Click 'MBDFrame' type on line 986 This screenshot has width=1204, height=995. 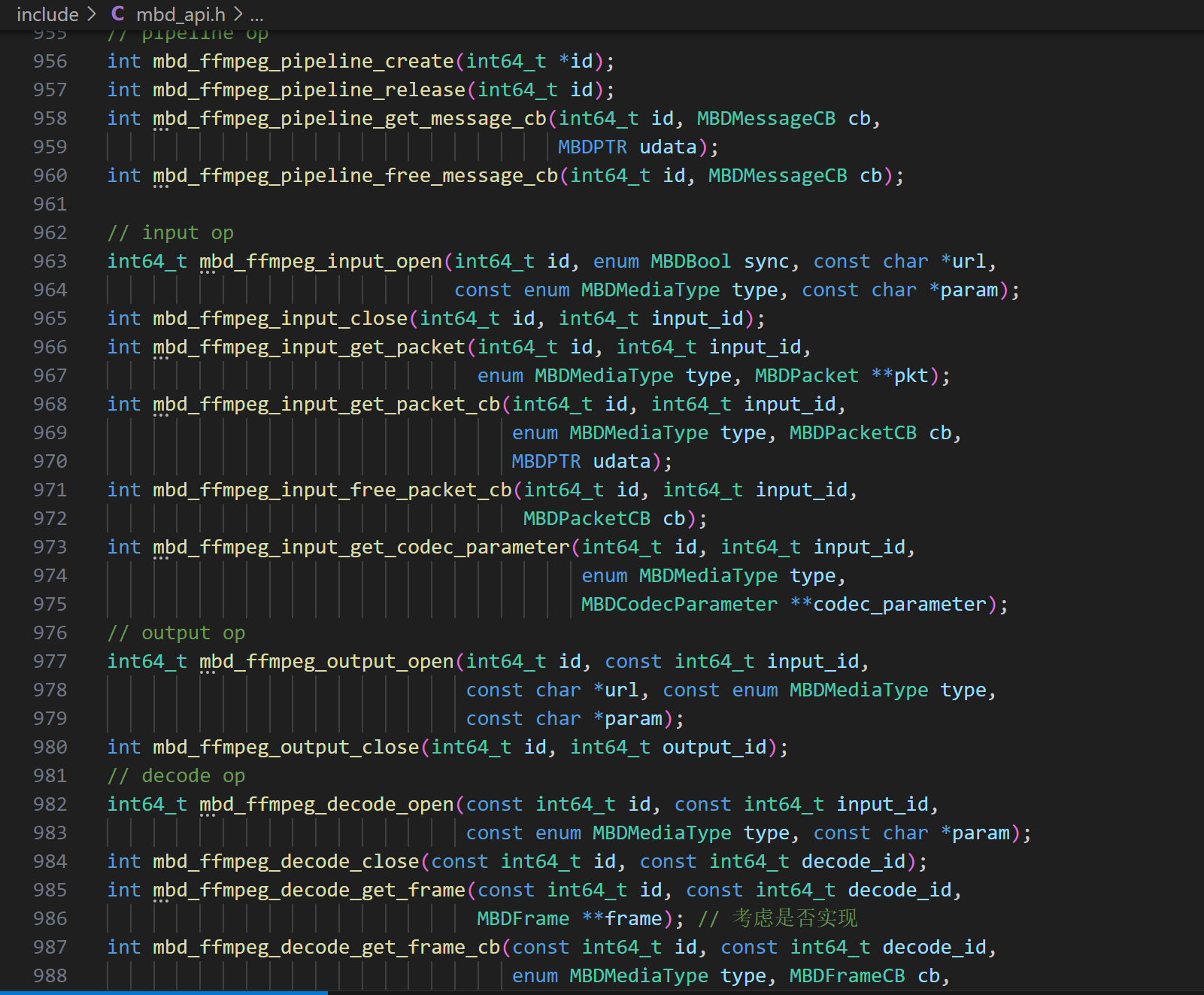[523, 918]
